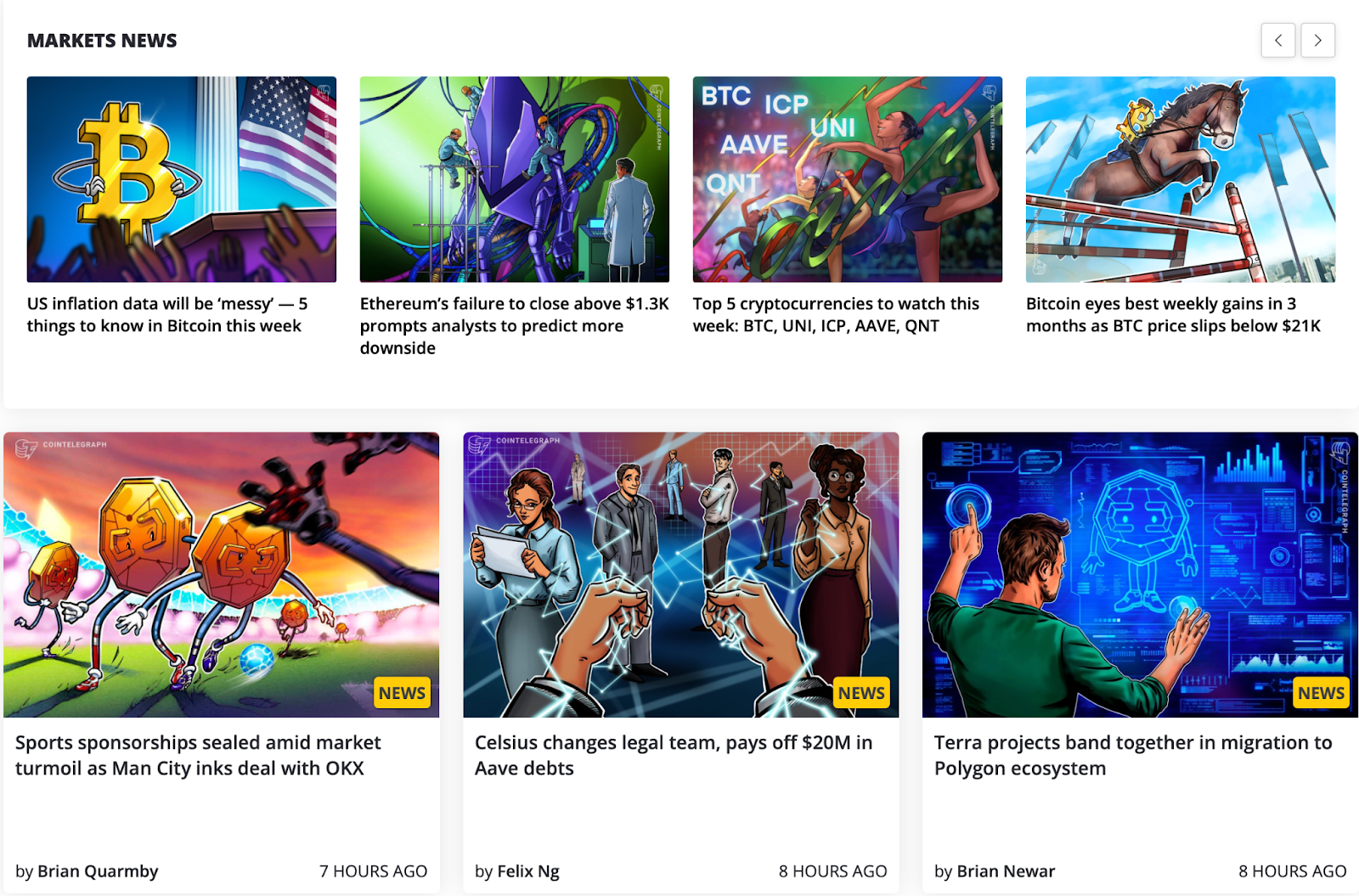Open 'Celsius changes legal team' article title

click(x=674, y=755)
